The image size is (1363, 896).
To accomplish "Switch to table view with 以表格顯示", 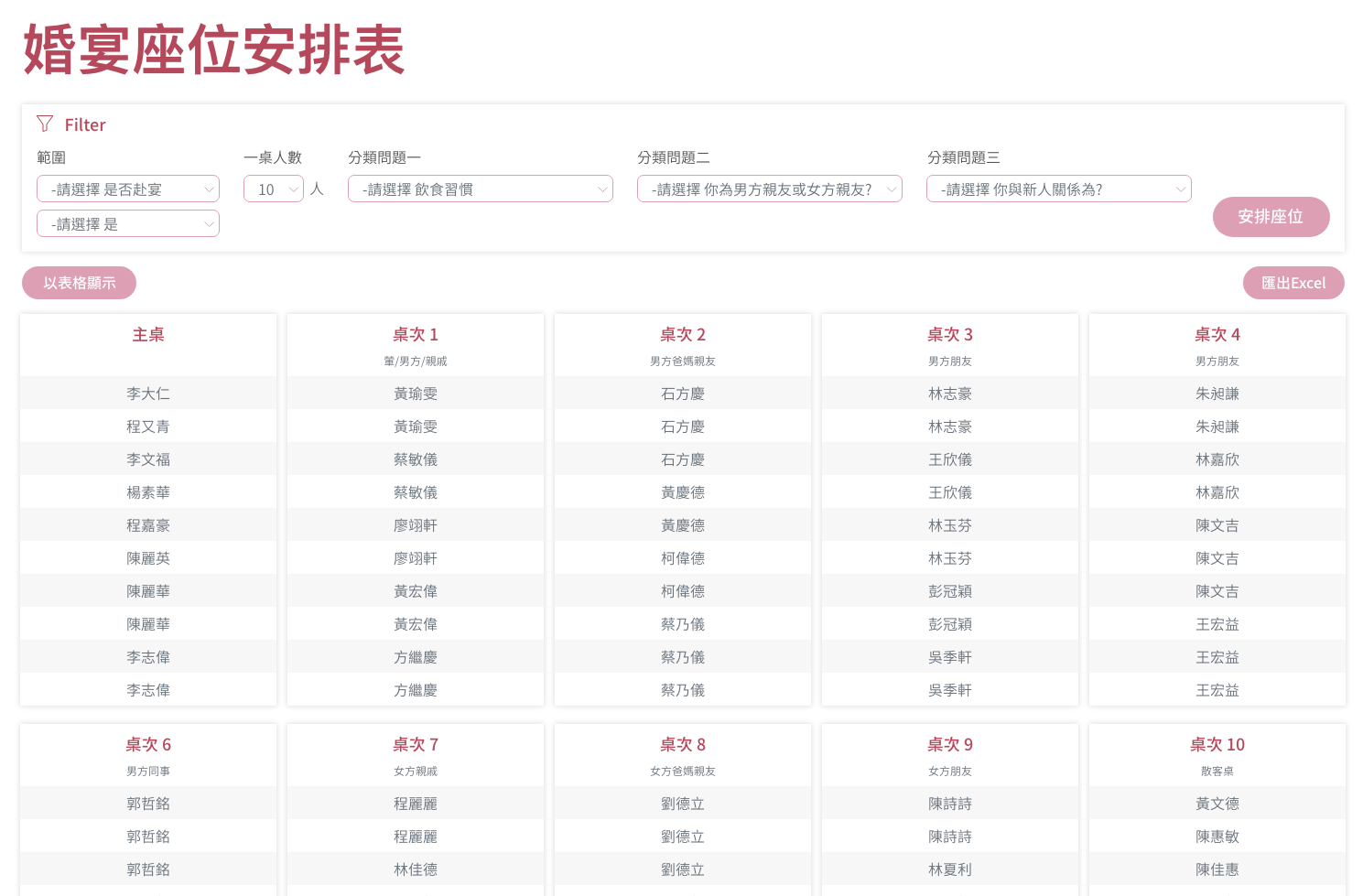I will [x=80, y=283].
